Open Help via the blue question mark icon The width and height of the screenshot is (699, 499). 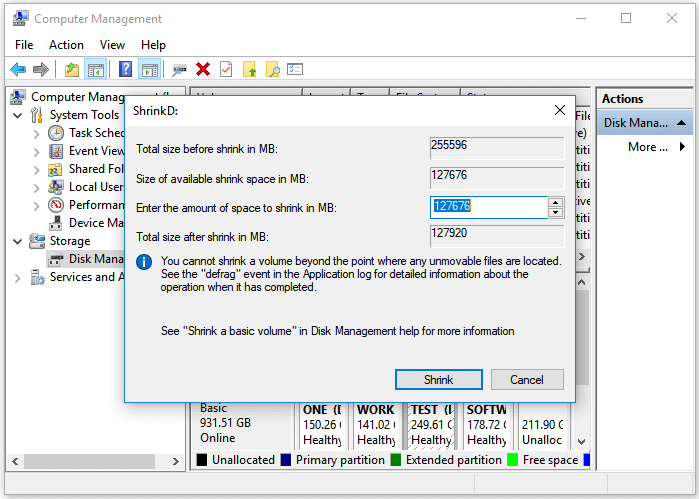[125, 69]
